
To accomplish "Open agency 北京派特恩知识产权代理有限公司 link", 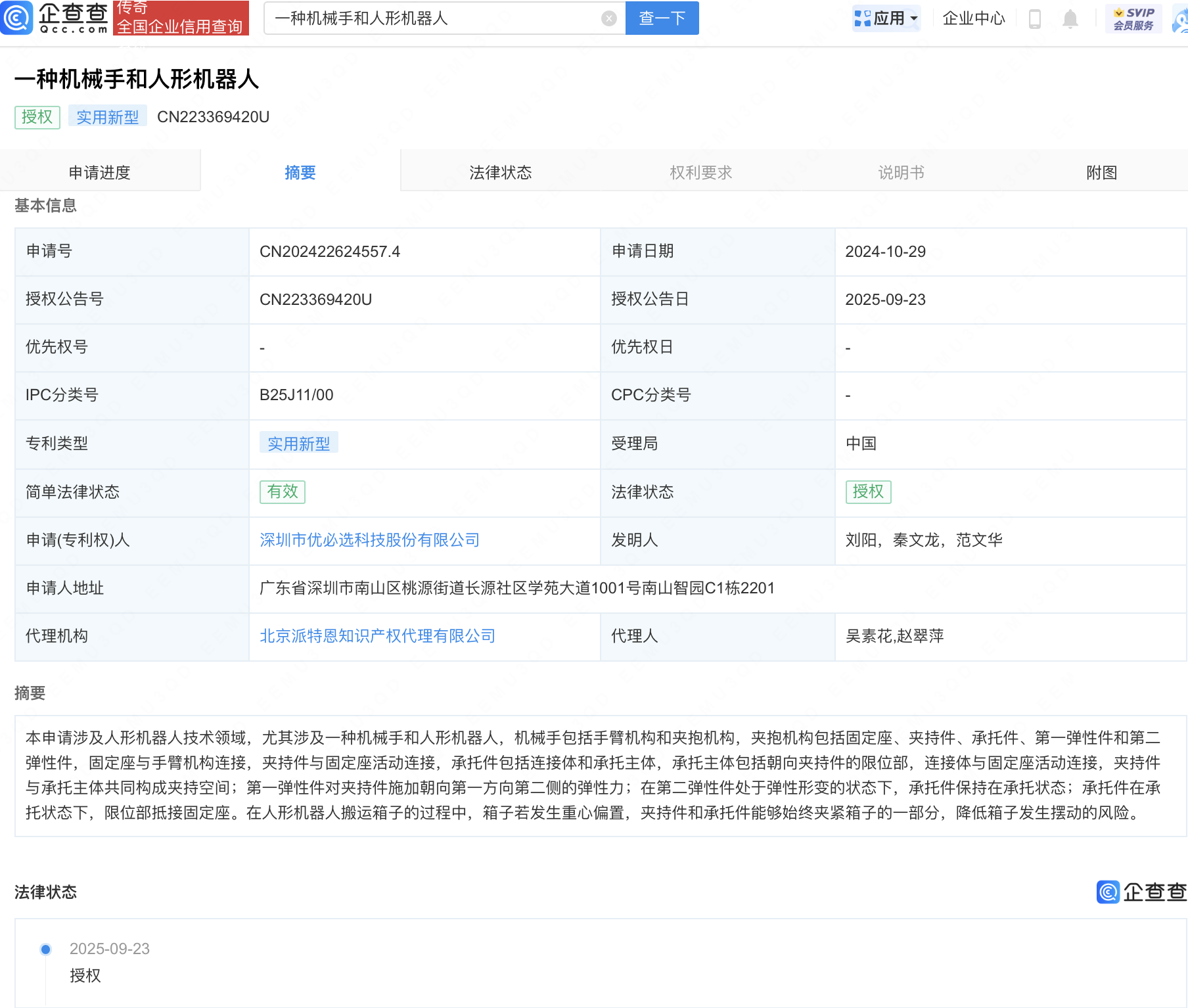I will tap(377, 636).
